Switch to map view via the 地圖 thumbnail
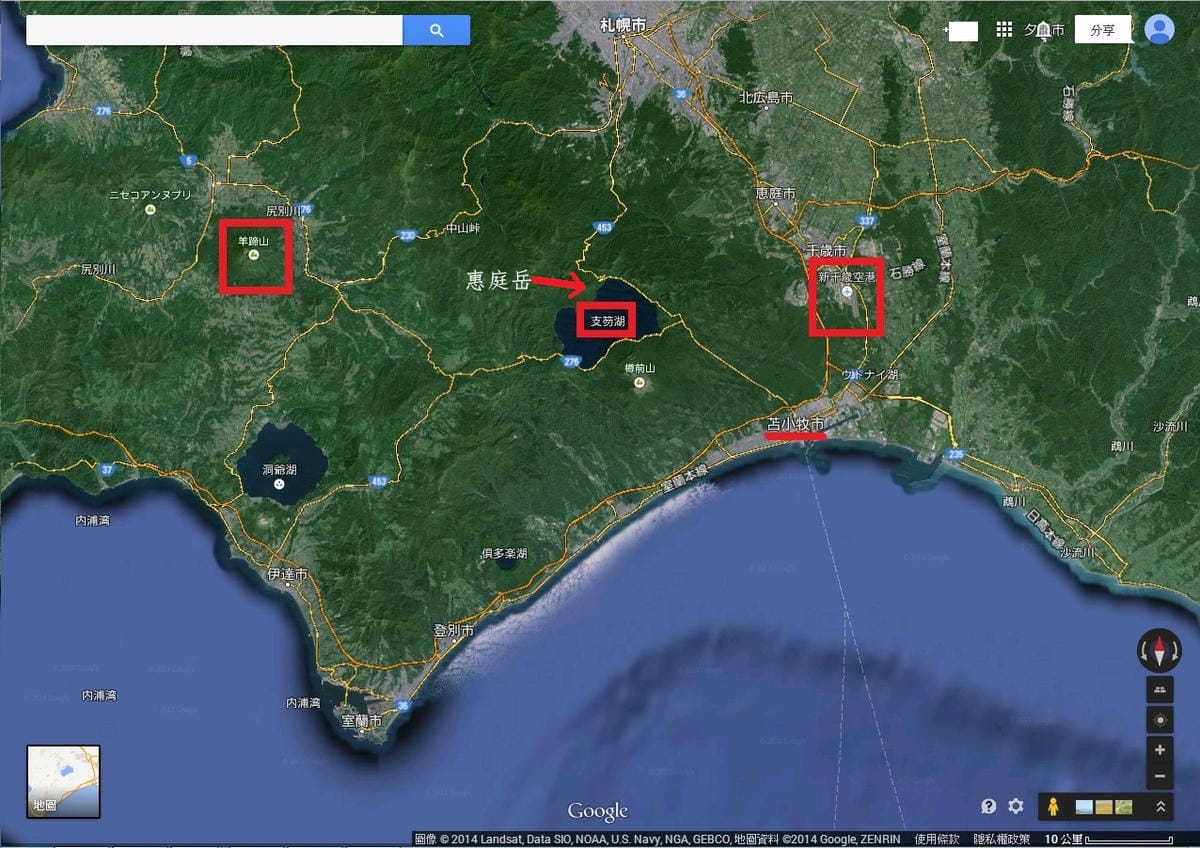Image resolution: width=1200 pixels, height=848 pixels. (63, 781)
